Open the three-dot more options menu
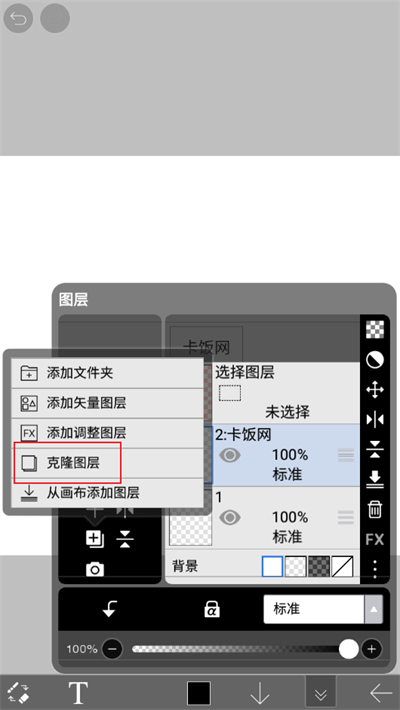Image resolution: width=400 pixels, height=710 pixels. click(x=375, y=569)
